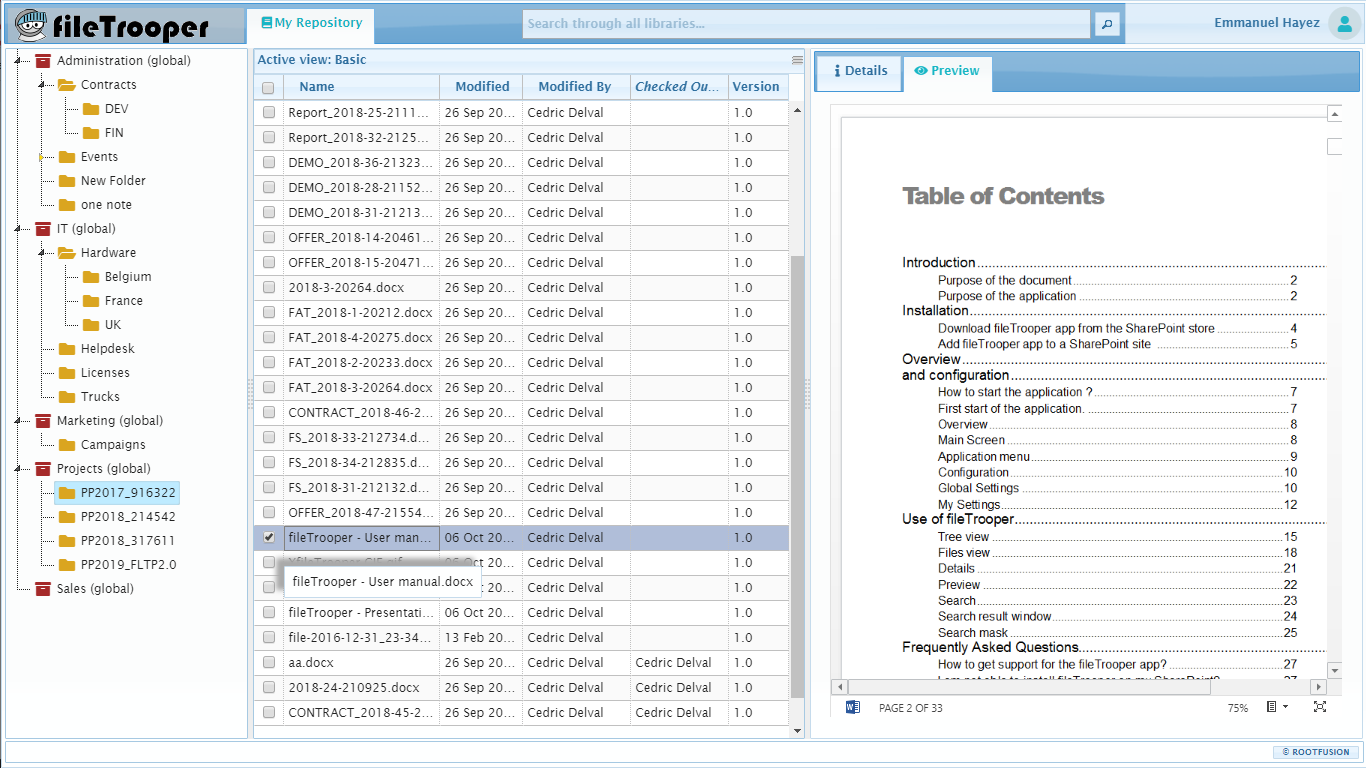This screenshot has width=1366, height=768.
Task: Click the France folder icon
Action: 91,301
